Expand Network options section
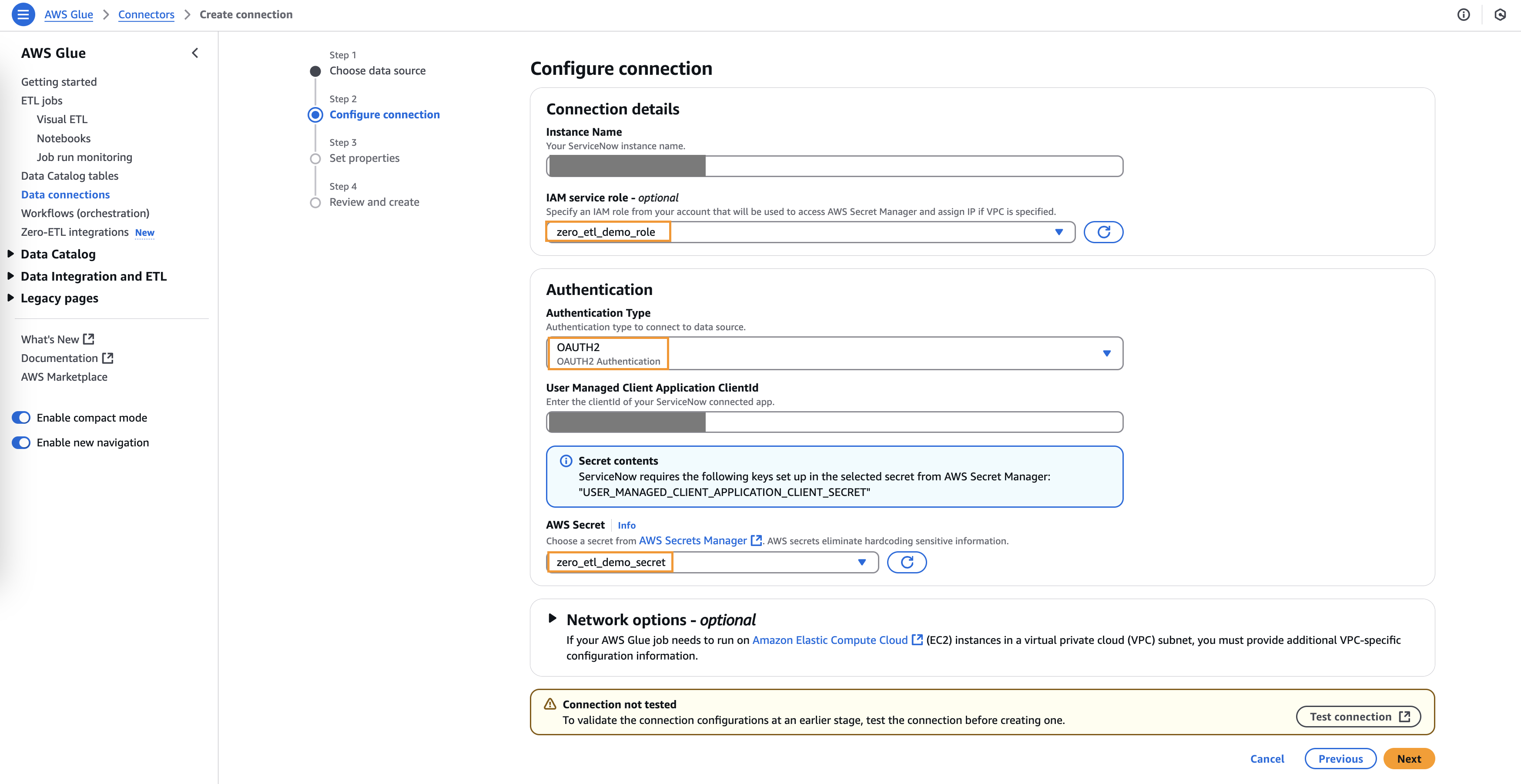This screenshot has width=1521, height=784. pyautogui.click(x=552, y=619)
